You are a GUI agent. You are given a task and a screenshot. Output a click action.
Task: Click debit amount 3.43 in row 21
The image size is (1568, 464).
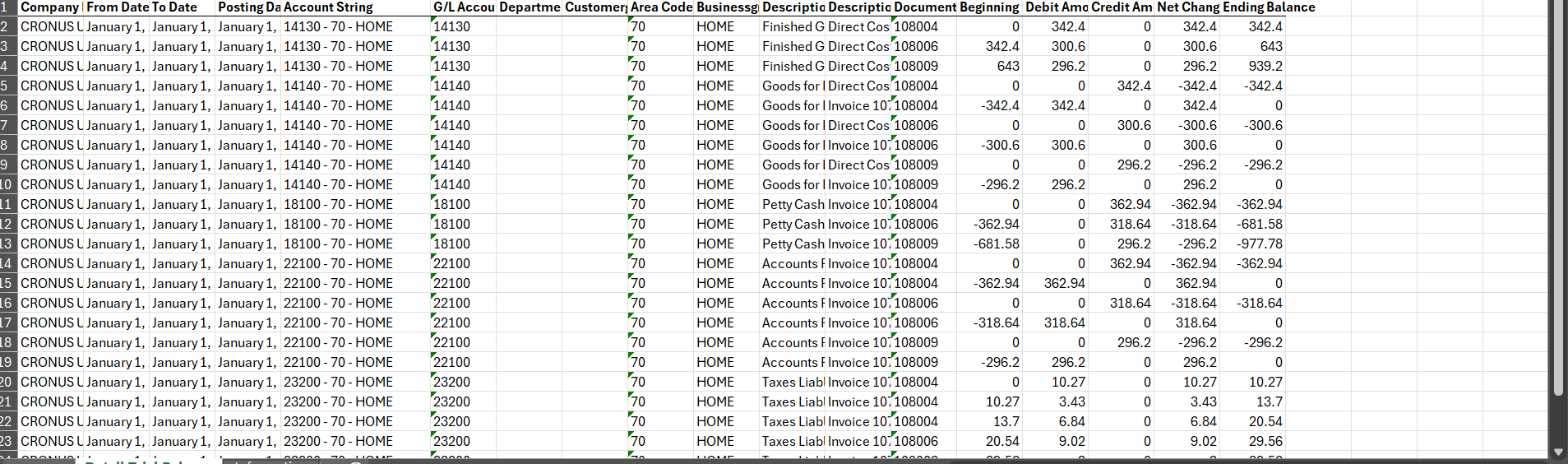tap(1056, 401)
